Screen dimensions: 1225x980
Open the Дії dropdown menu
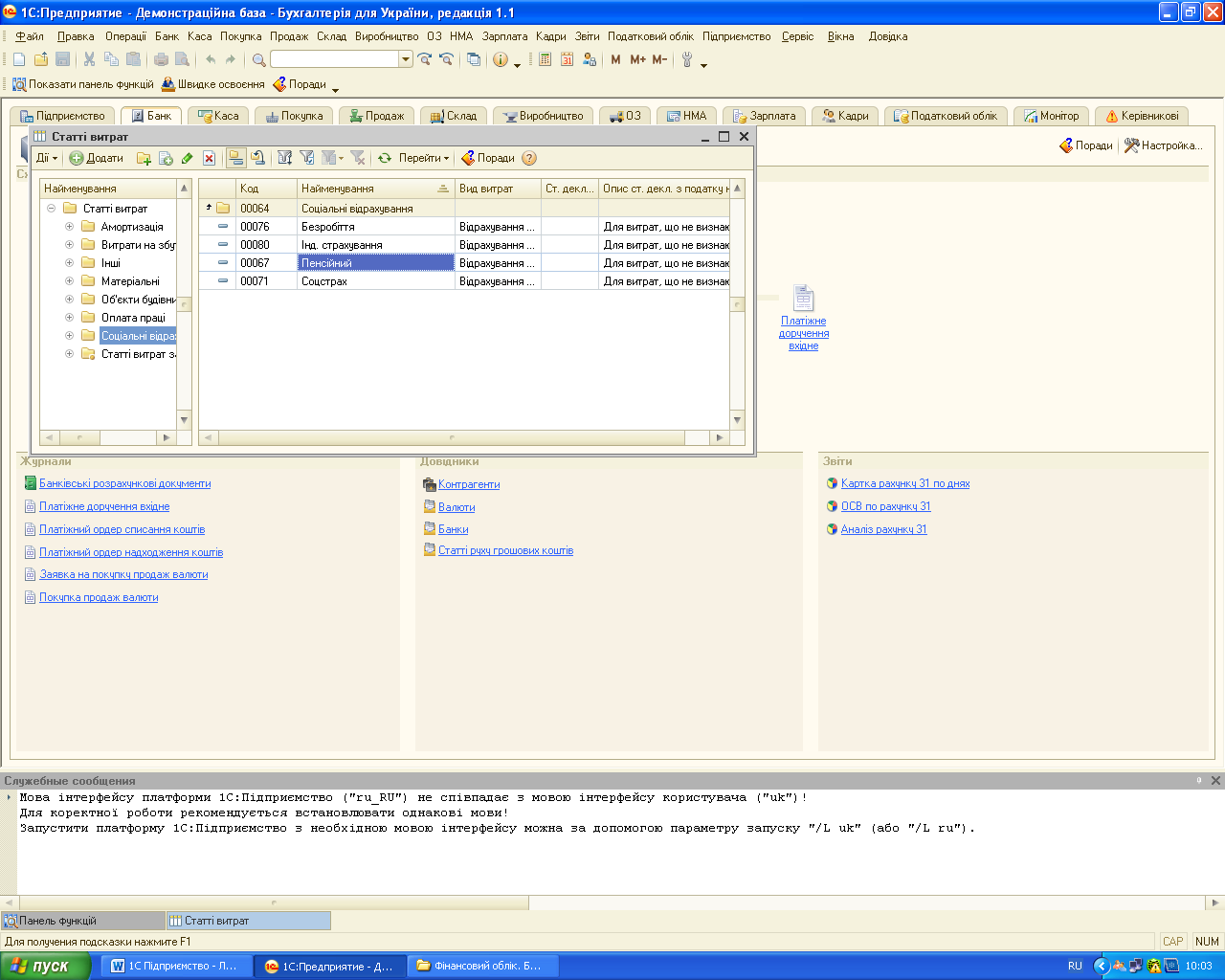[47, 158]
